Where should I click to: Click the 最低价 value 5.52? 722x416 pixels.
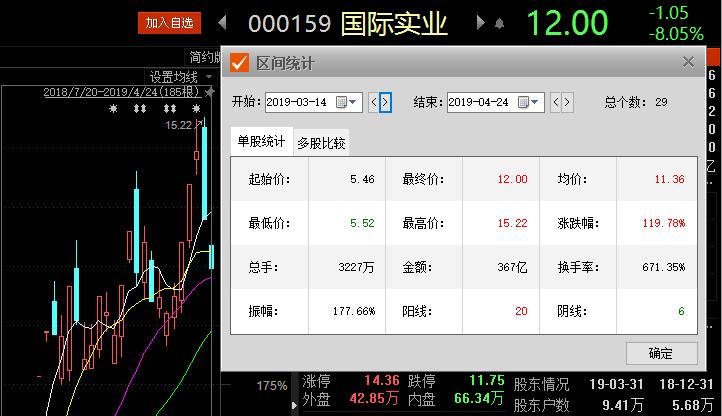pos(362,223)
